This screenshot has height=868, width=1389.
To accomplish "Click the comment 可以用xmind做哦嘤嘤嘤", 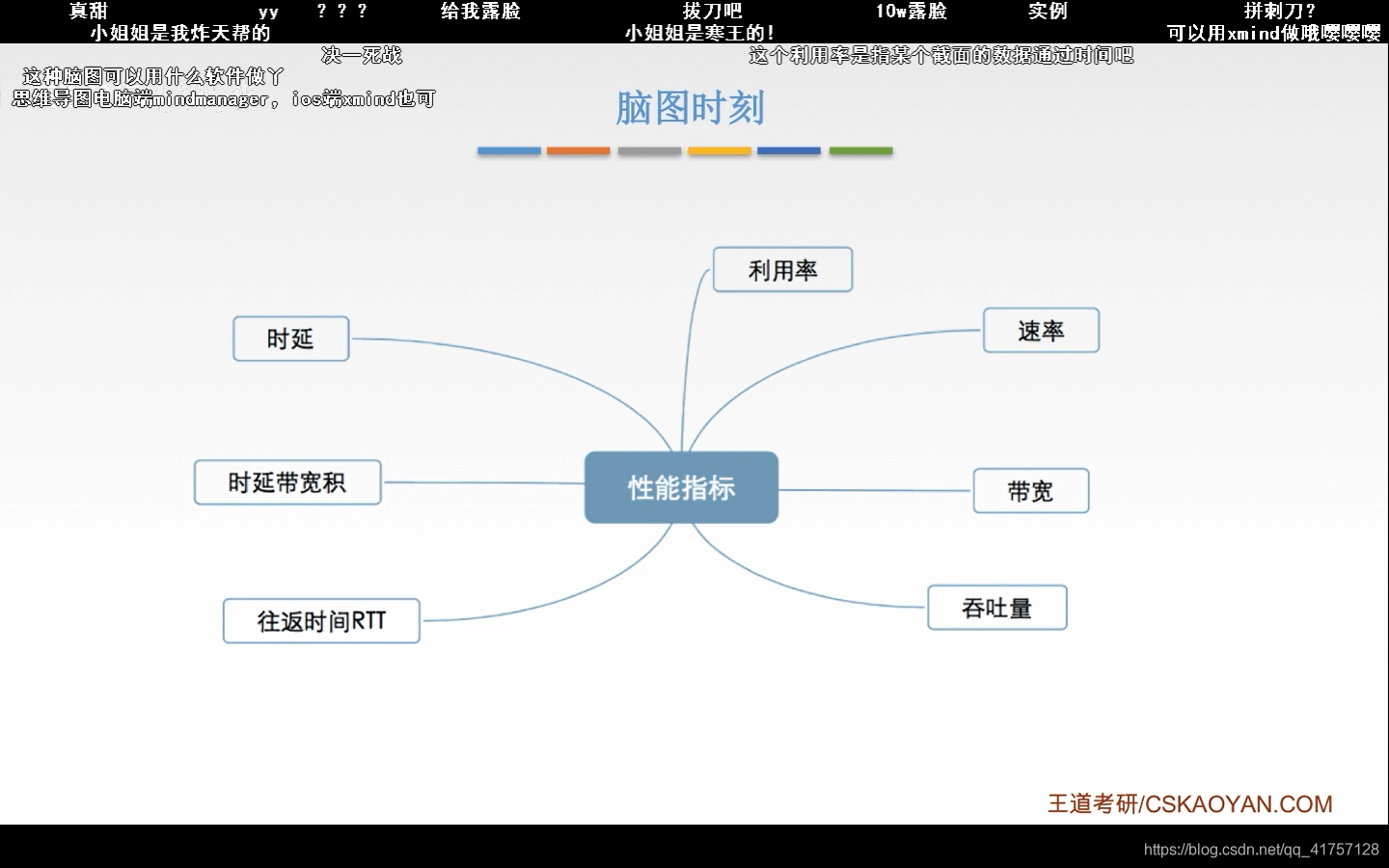I will [x=1273, y=33].
